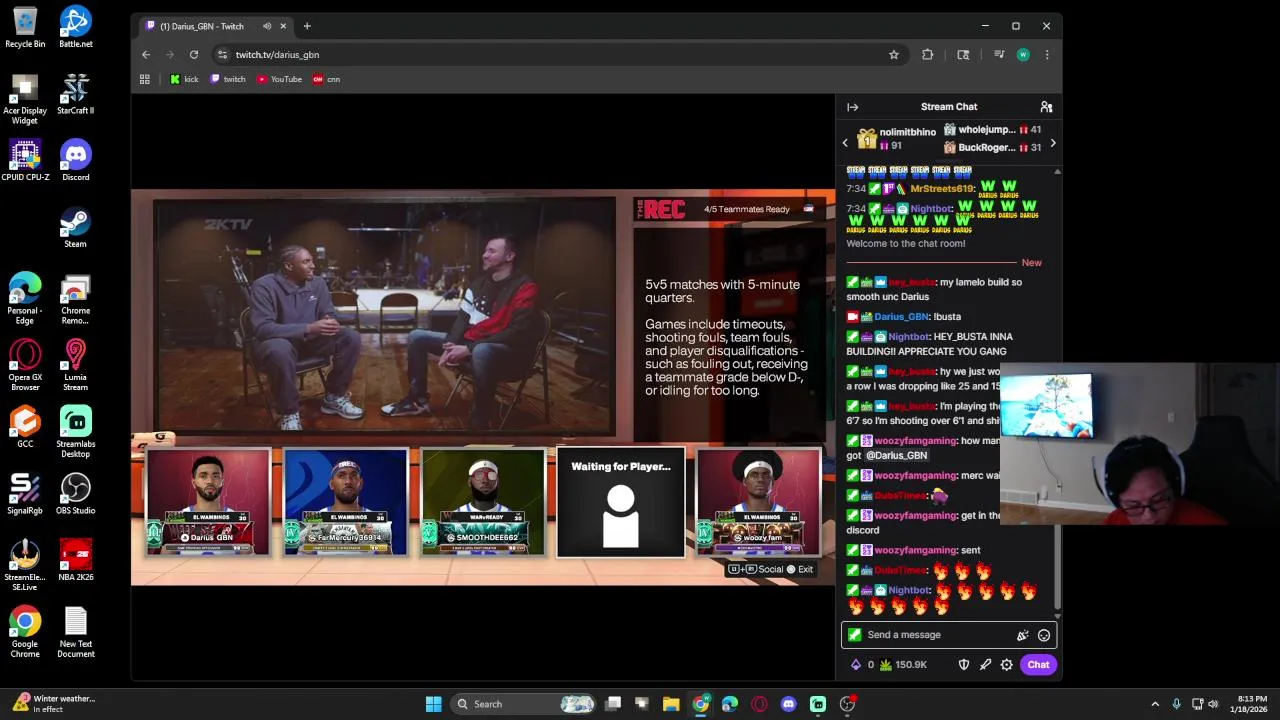Bookmark this page with the star
This screenshot has height=720, width=1280.
pyautogui.click(x=894, y=55)
